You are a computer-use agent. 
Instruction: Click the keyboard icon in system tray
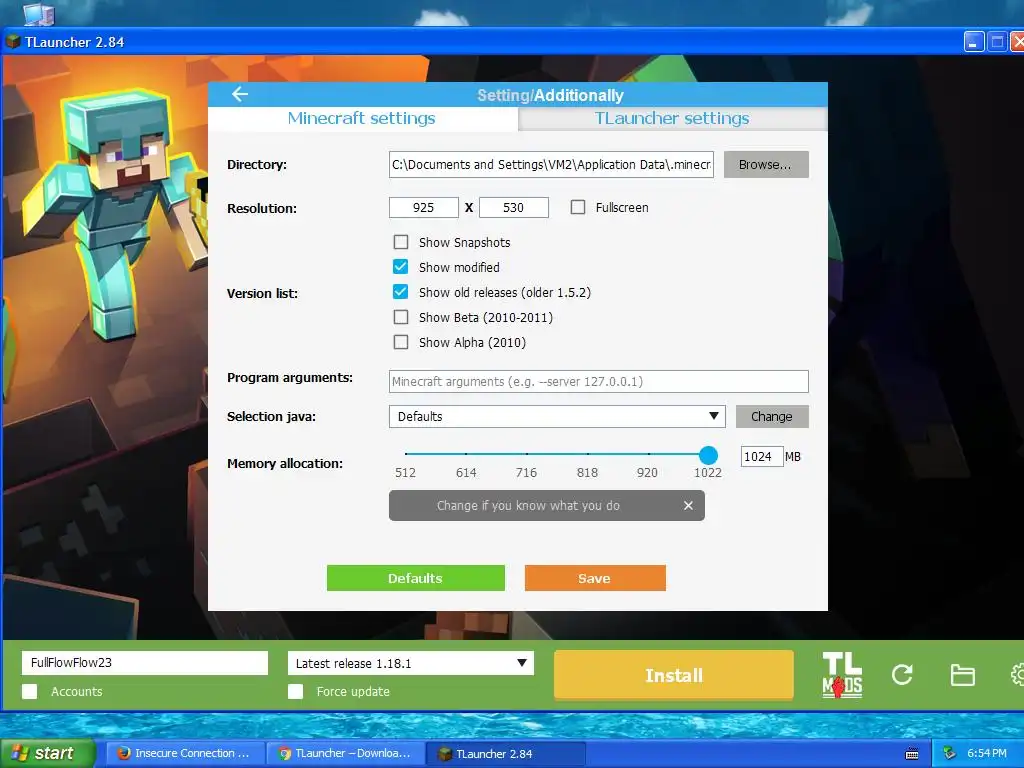[912, 754]
